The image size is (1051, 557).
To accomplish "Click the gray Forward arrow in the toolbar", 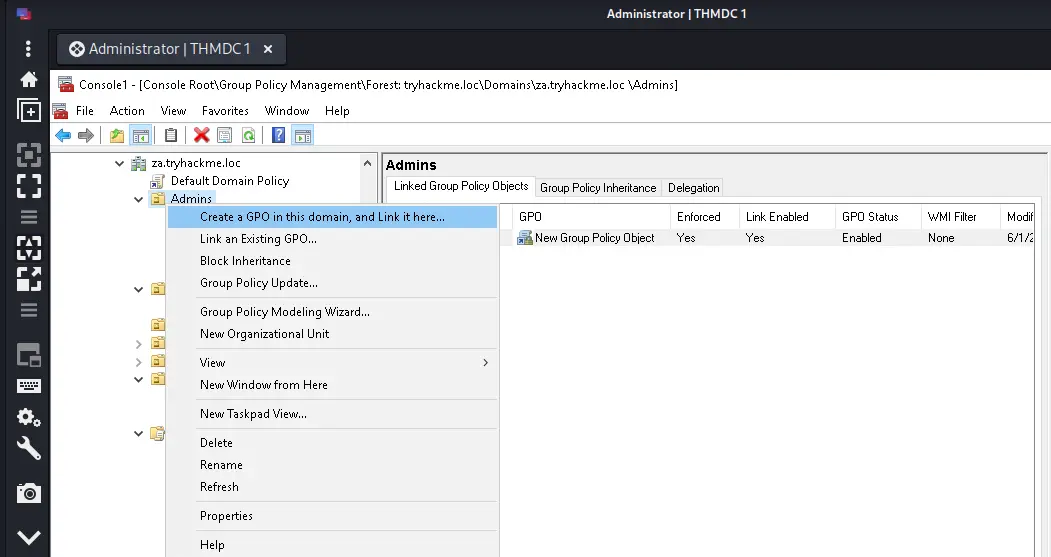I will pyautogui.click(x=86, y=135).
